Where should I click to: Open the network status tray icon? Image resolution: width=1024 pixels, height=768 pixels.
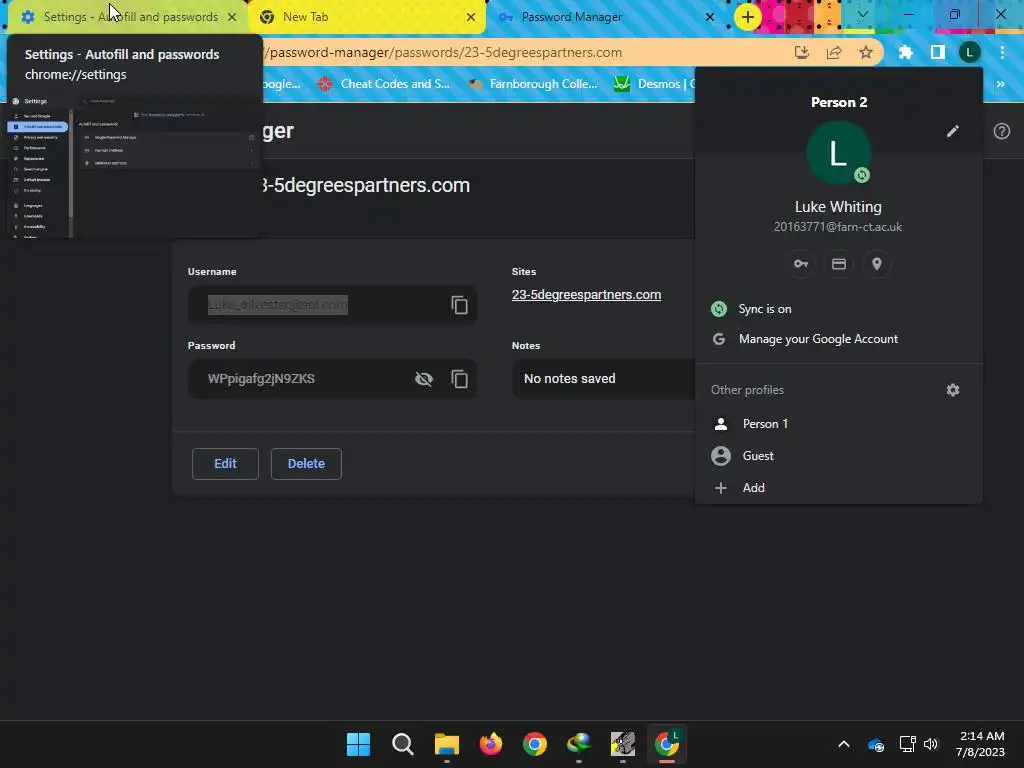(x=907, y=744)
